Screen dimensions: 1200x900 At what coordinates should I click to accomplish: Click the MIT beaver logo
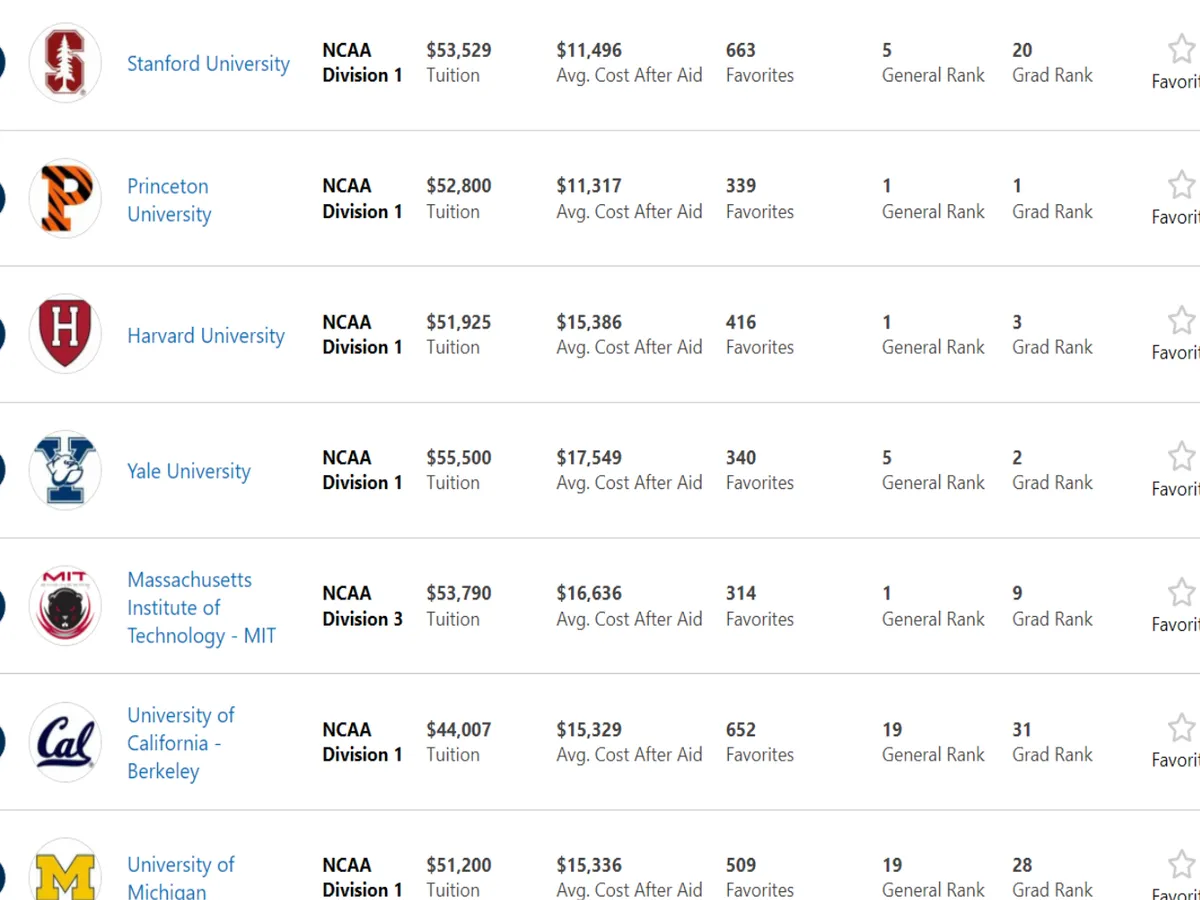(65, 605)
